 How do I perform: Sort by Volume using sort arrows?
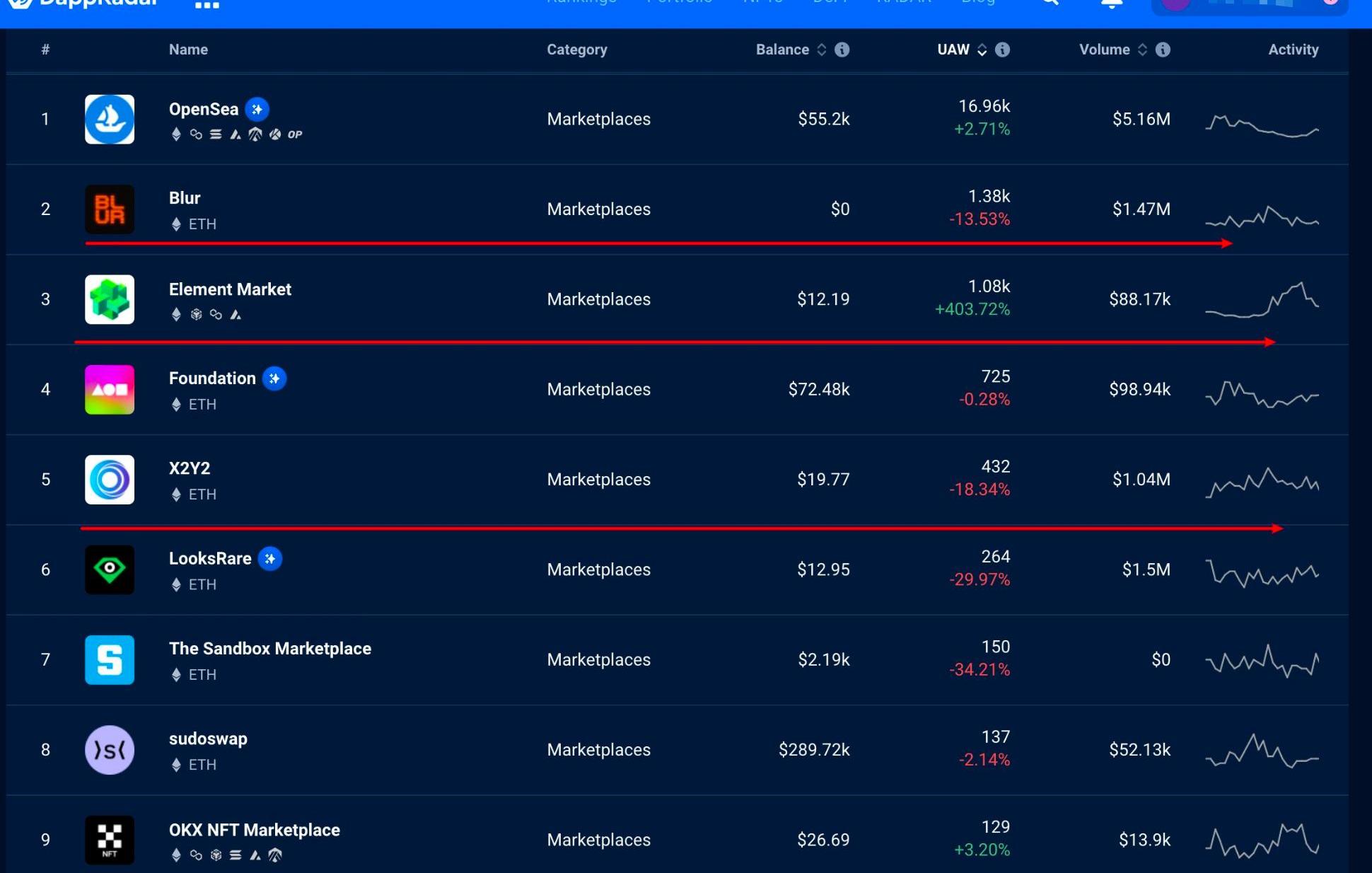[1142, 50]
